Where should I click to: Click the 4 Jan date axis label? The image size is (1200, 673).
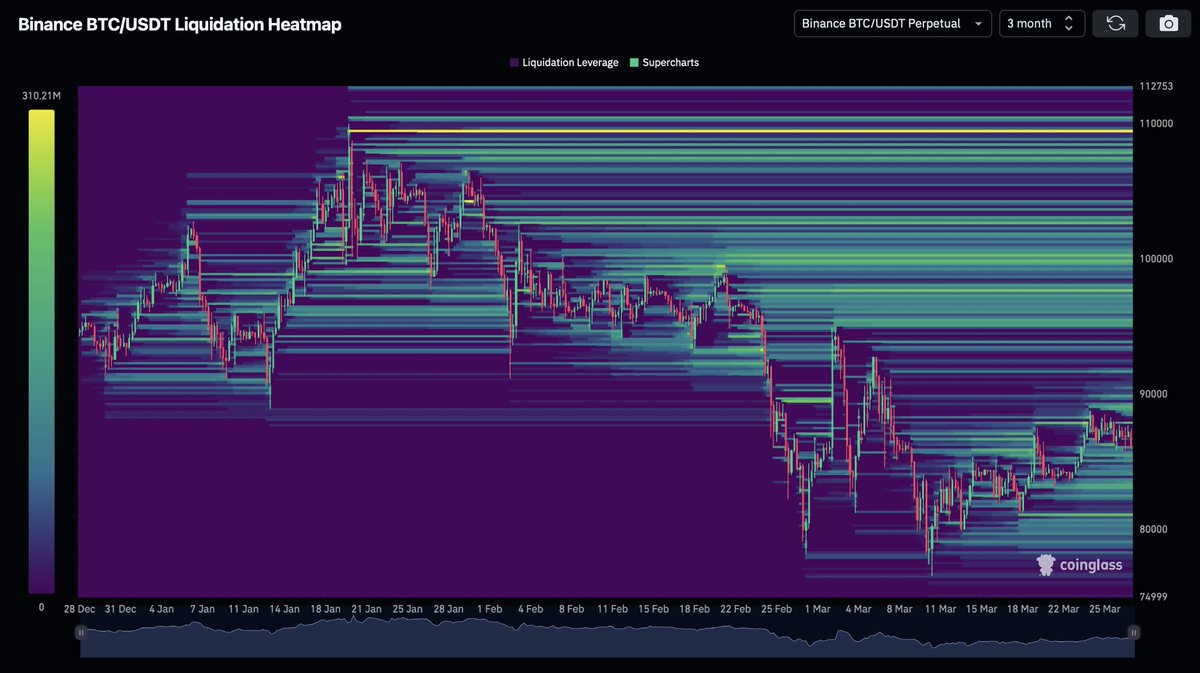pos(161,608)
